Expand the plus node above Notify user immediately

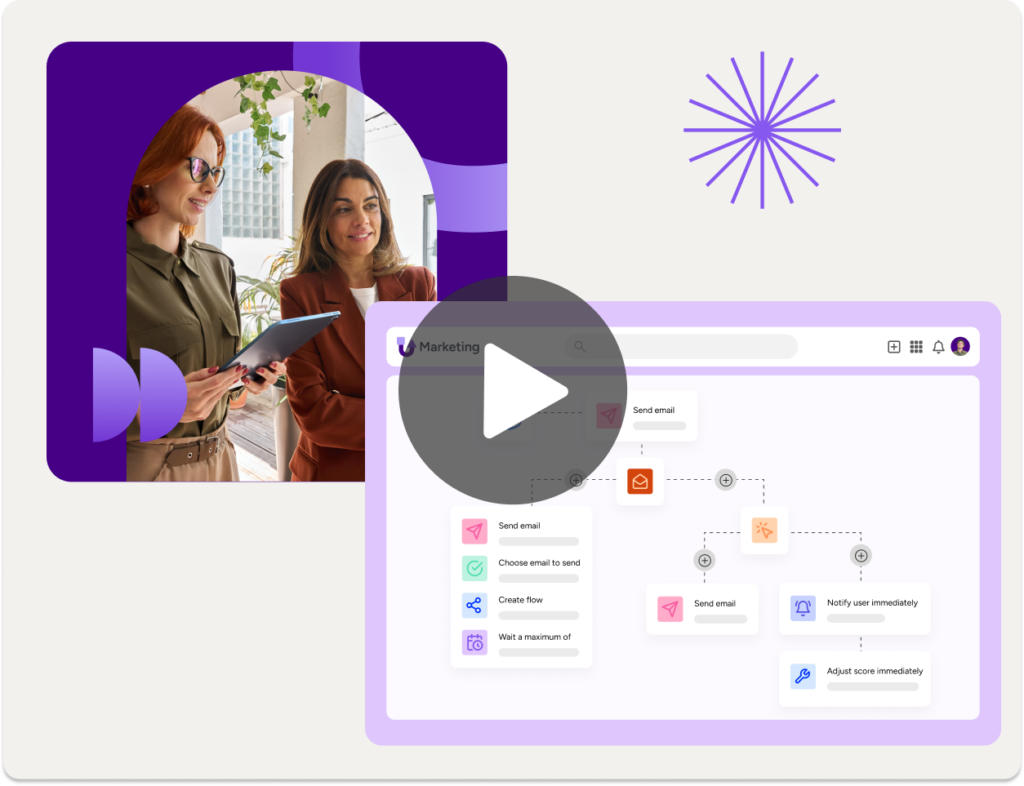(860, 556)
